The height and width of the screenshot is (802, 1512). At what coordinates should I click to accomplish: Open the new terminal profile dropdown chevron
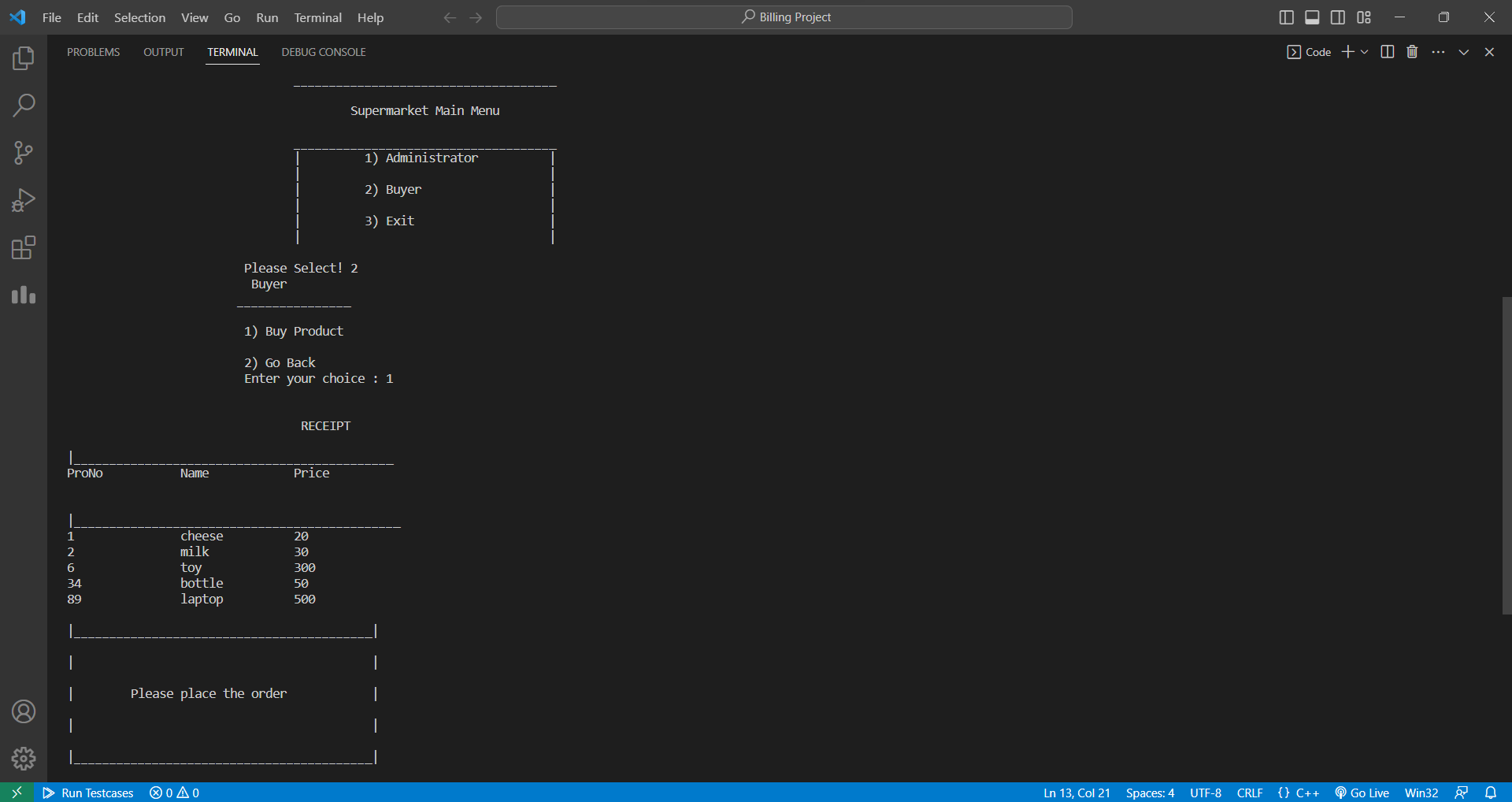point(1365,51)
